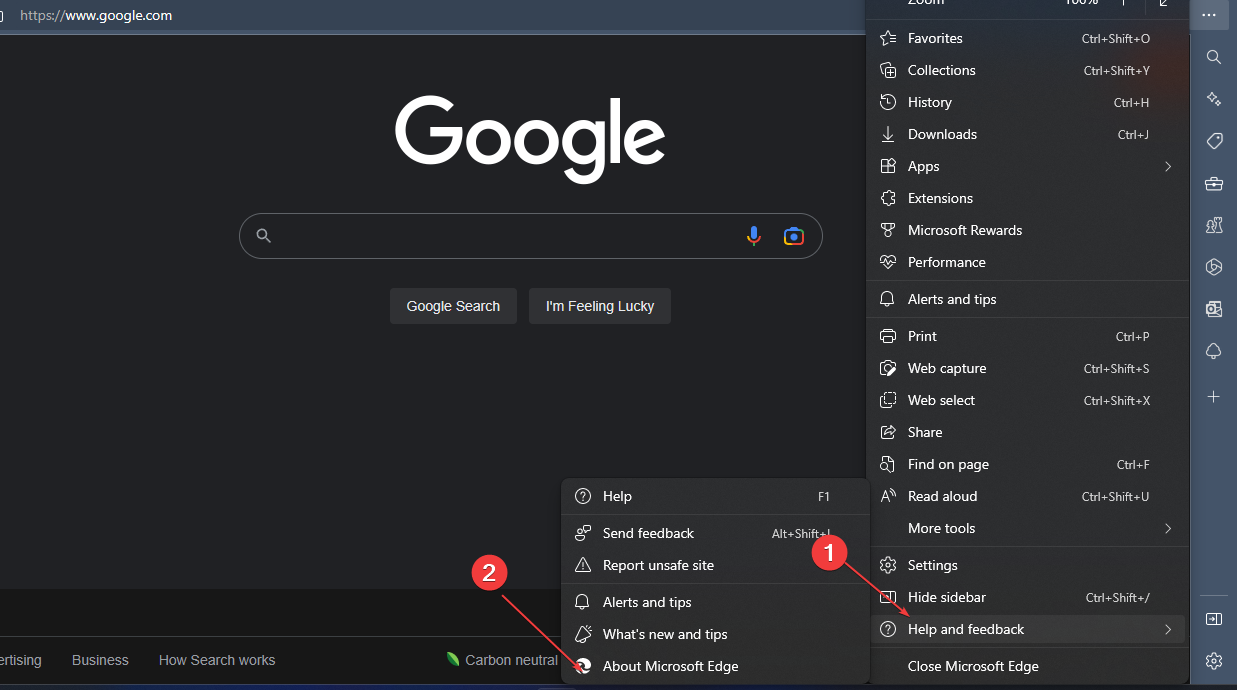The height and width of the screenshot is (690, 1237).
Task: Open Web capture from the menu
Action: 1027,368
